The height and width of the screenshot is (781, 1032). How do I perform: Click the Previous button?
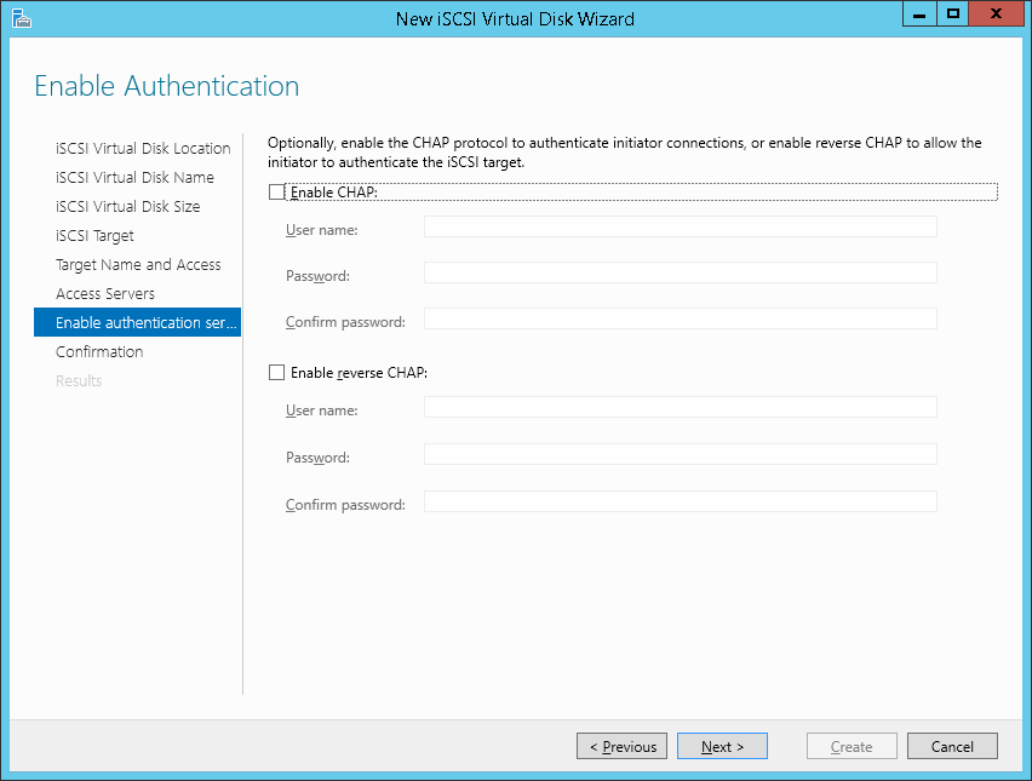tap(622, 746)
